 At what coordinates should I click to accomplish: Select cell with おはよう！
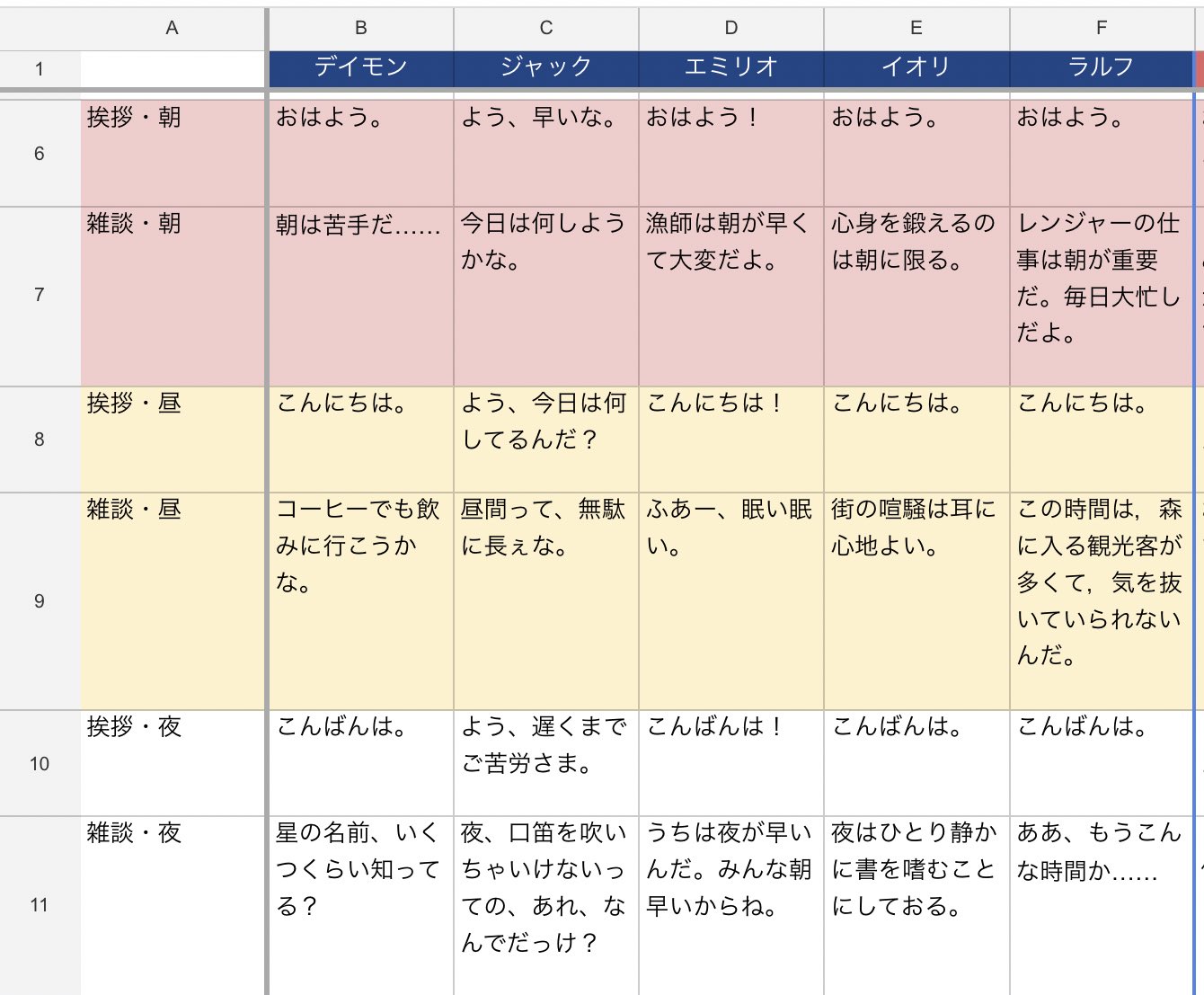(x=731, y=154)
